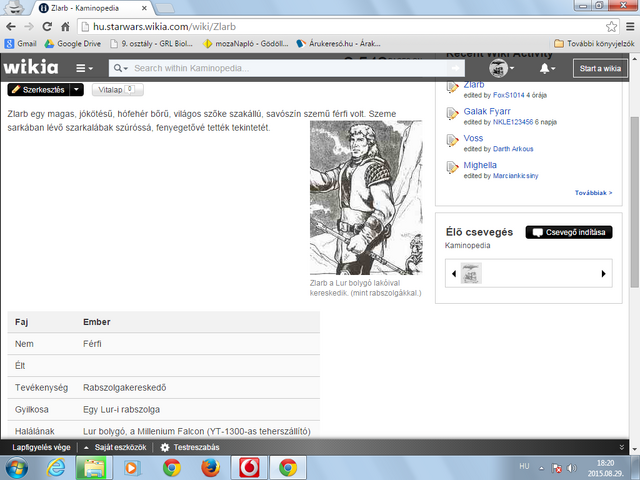Open the notifications bell dropdown

547,68
